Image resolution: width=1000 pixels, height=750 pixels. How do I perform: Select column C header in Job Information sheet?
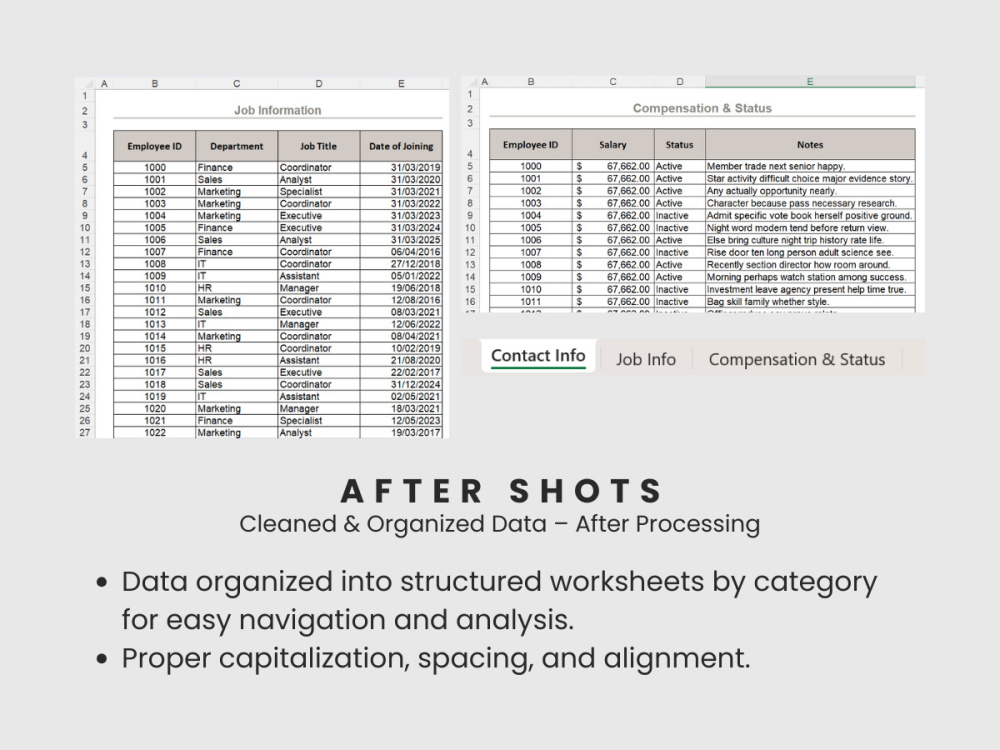pos(237,84)
